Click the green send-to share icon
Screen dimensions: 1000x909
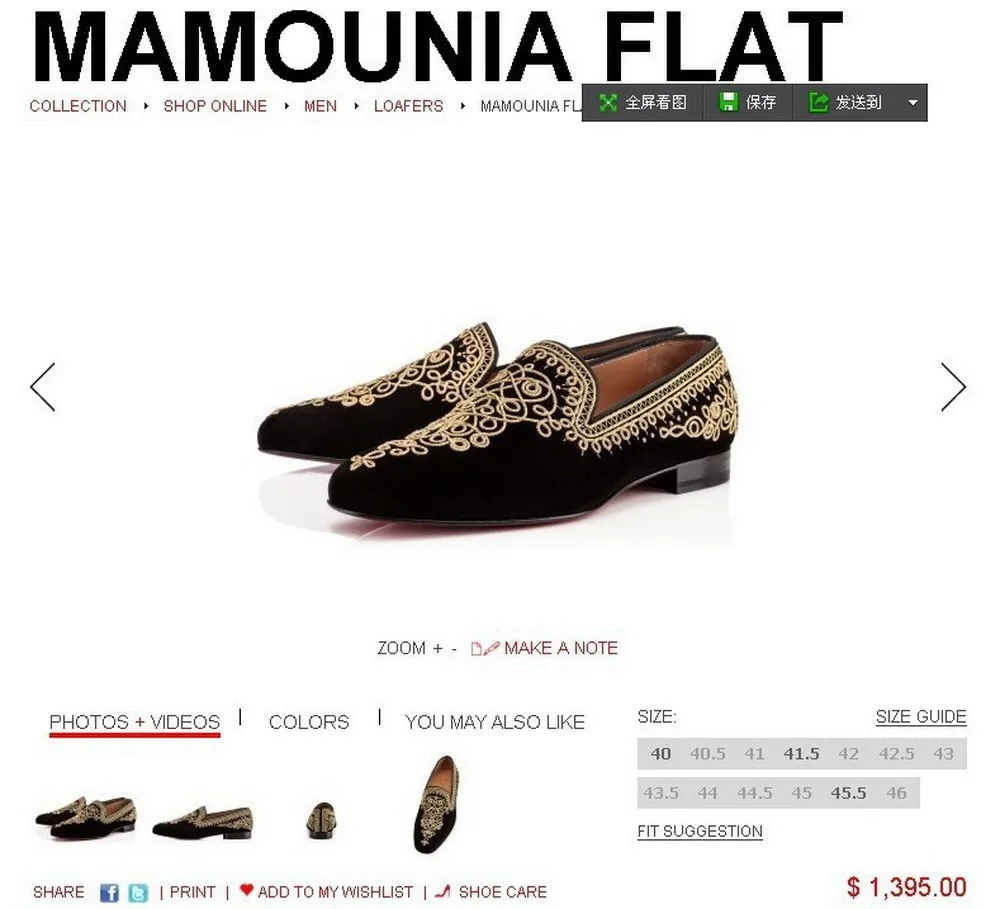click(x=818, y=102)
